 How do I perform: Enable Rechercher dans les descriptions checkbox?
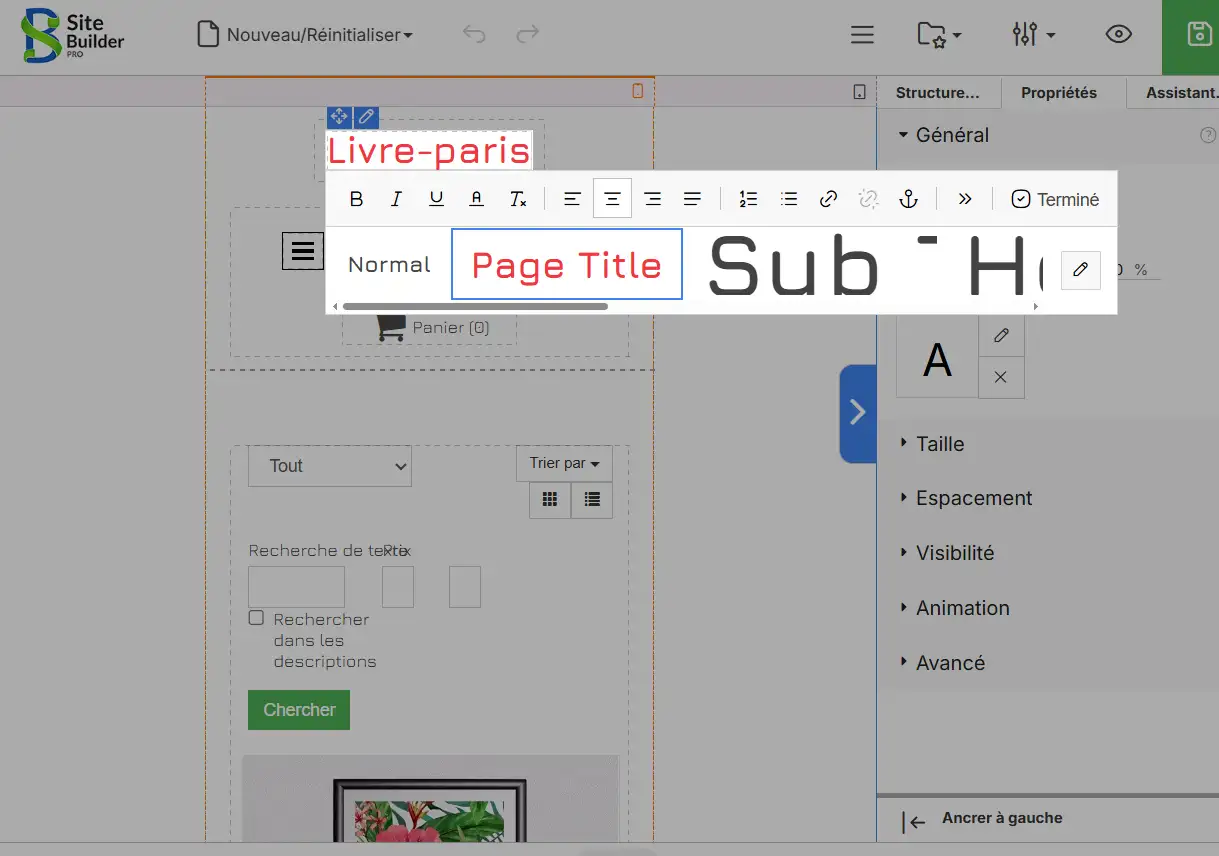pos(257,618)
